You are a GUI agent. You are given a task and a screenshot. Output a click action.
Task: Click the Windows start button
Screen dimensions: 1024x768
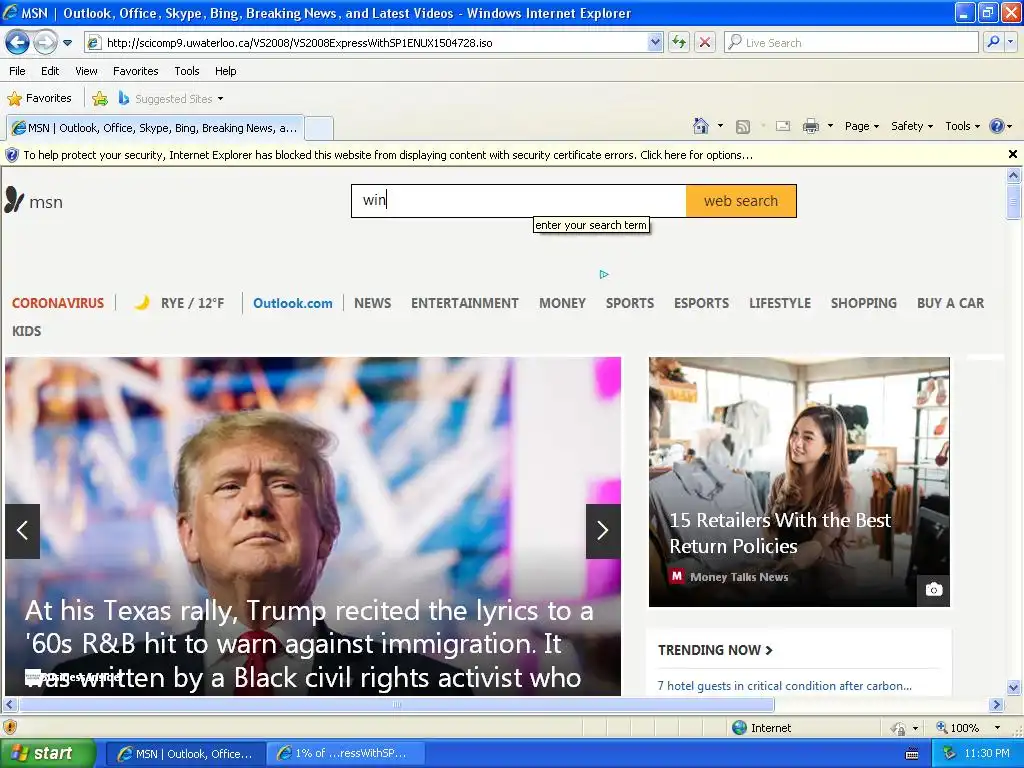tap(47, 754)
